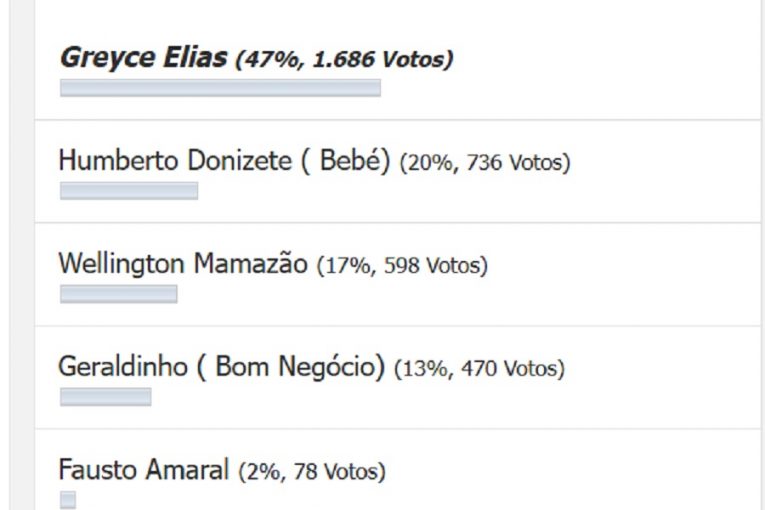Click the Geraldinho result row
The width and height of the screenshot is (765, 510).
point(650,378)
